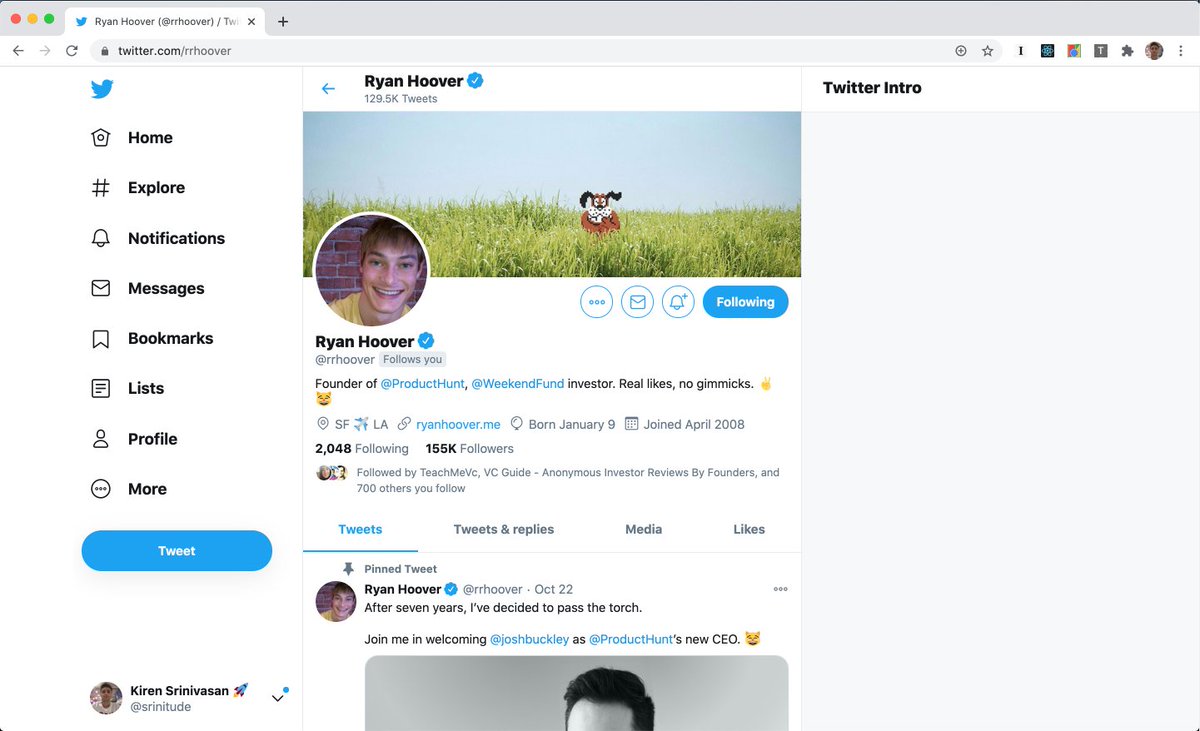Open the gray T extension icon

[x=1100, y=51]
